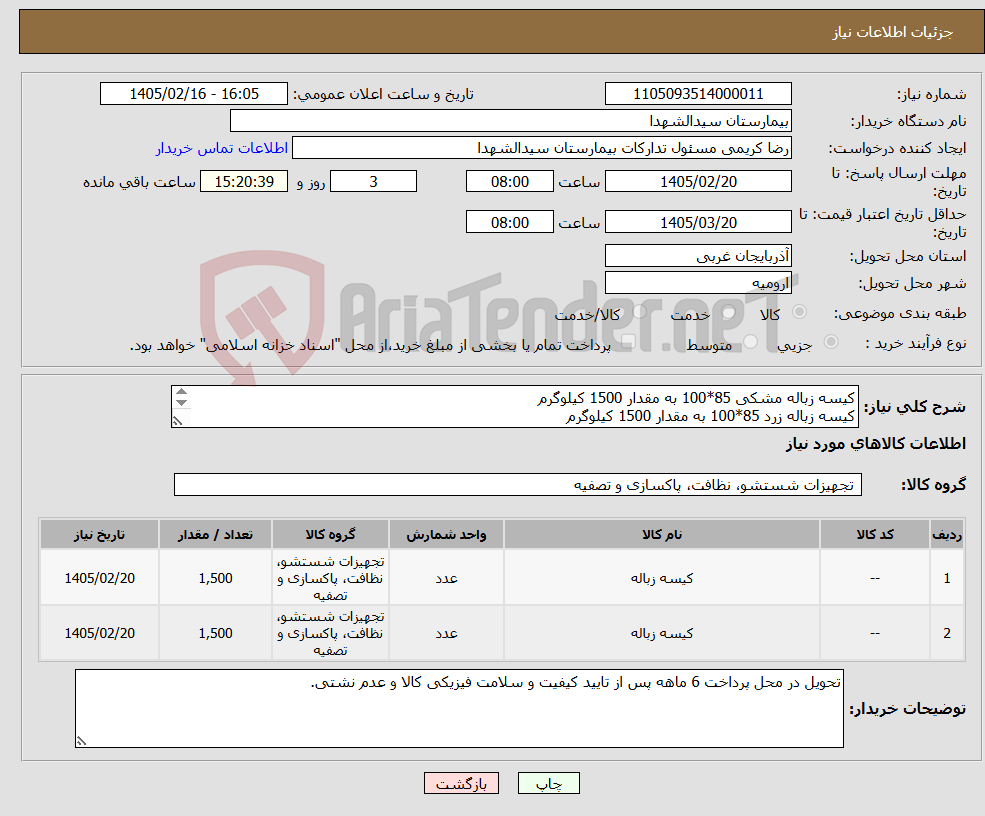
Task: Click the remaining days field showing 3
Action: coord(373,182)
